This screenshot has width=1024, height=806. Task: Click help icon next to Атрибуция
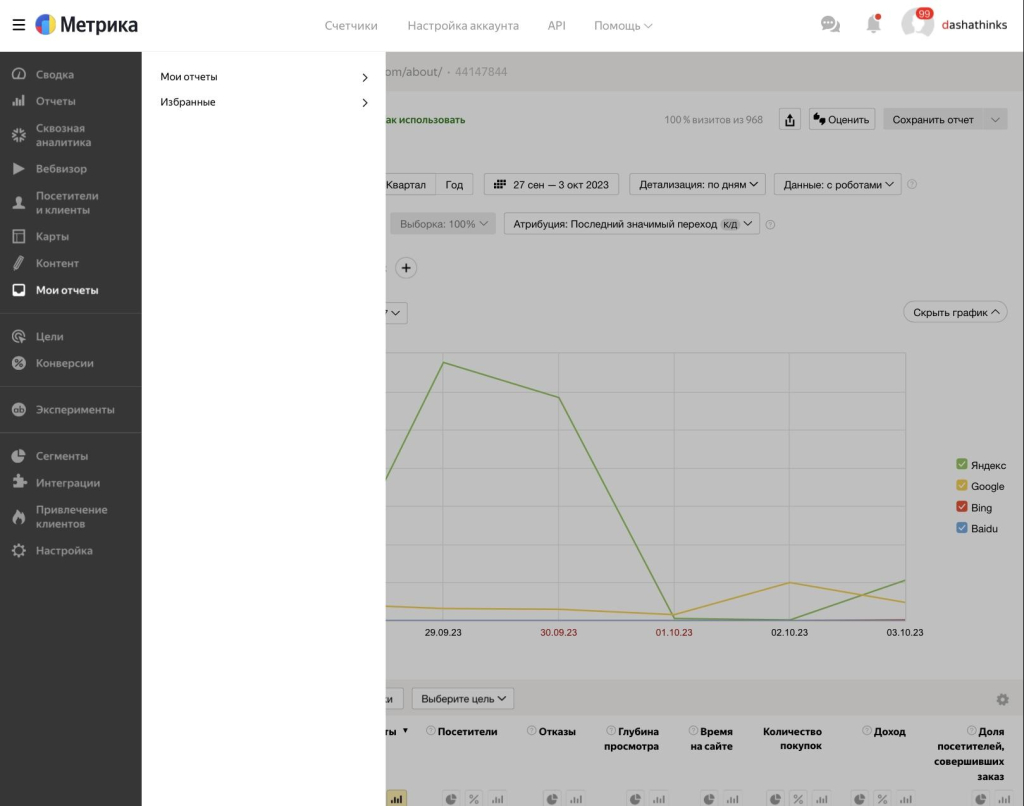click(x=770, y=225)
